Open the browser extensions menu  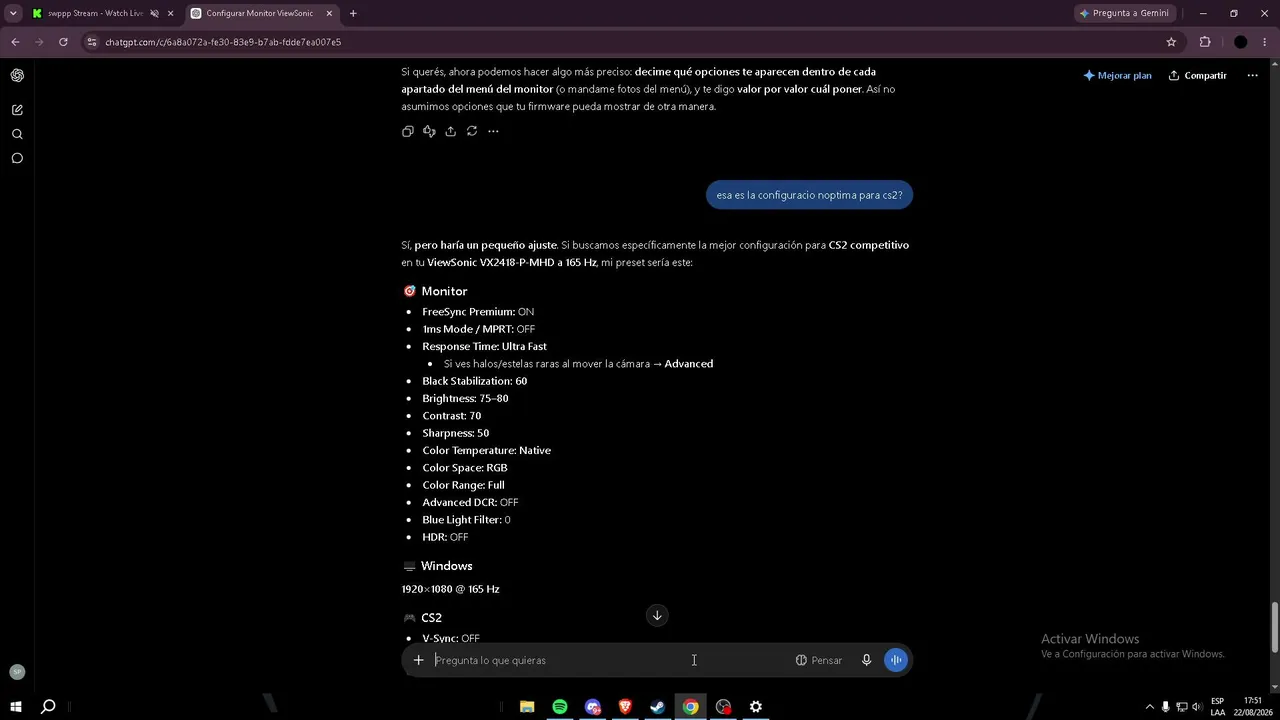[1205, 42]
